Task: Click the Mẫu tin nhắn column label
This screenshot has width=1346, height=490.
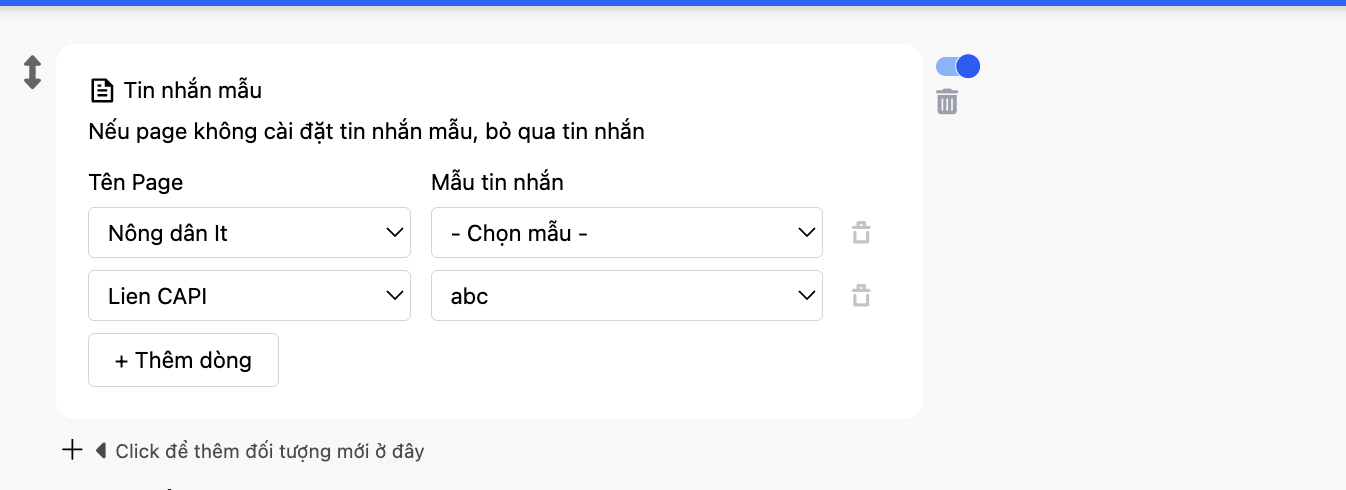Action: 497,182
